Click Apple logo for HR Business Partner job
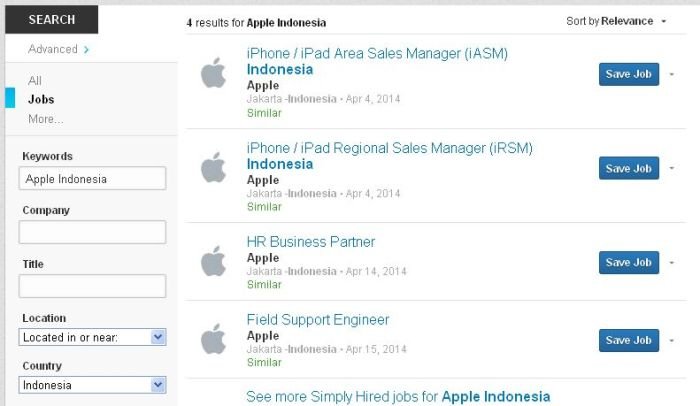The image size is (700, 406). tap(213, 261)
